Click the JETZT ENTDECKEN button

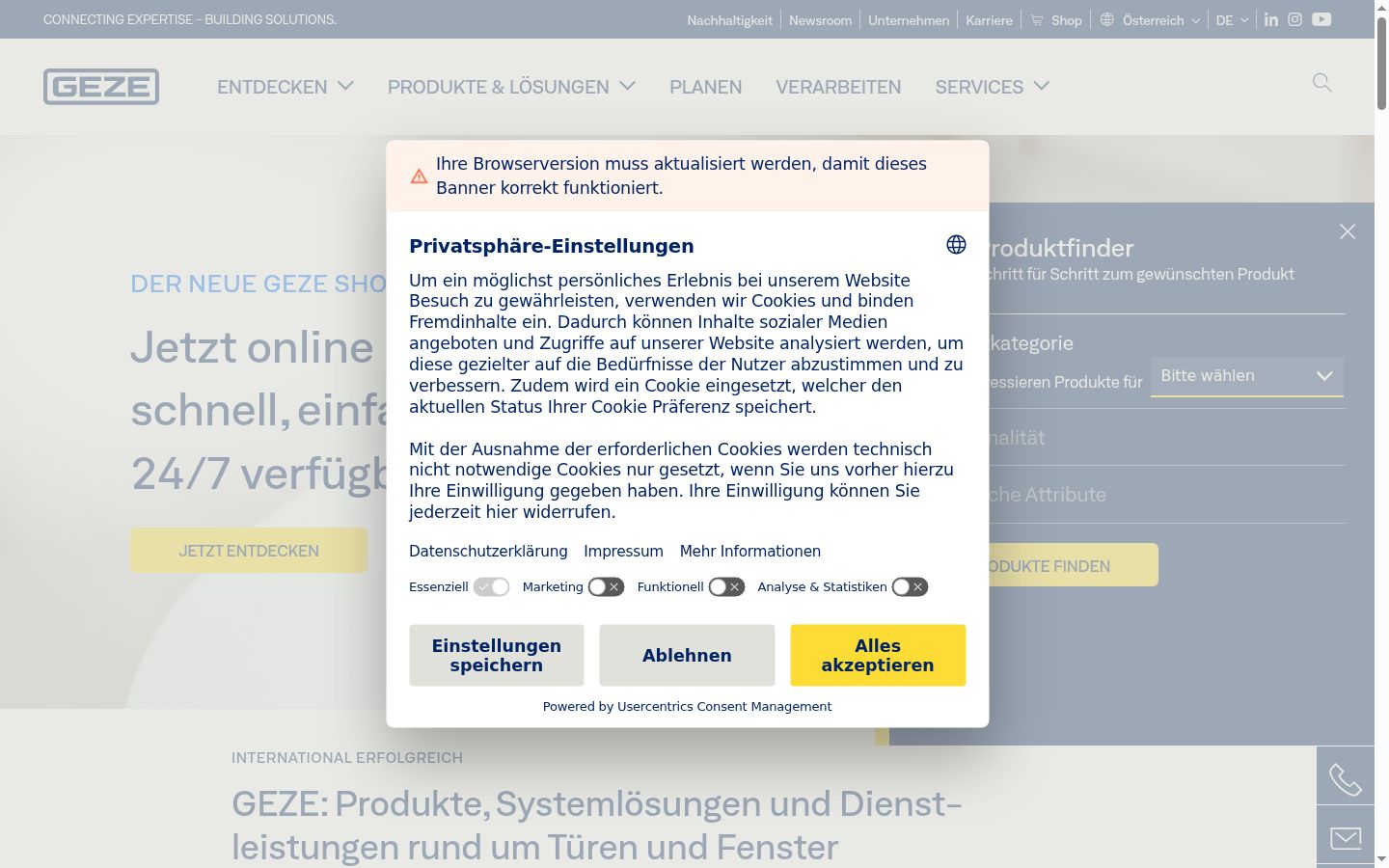(249, 551)
